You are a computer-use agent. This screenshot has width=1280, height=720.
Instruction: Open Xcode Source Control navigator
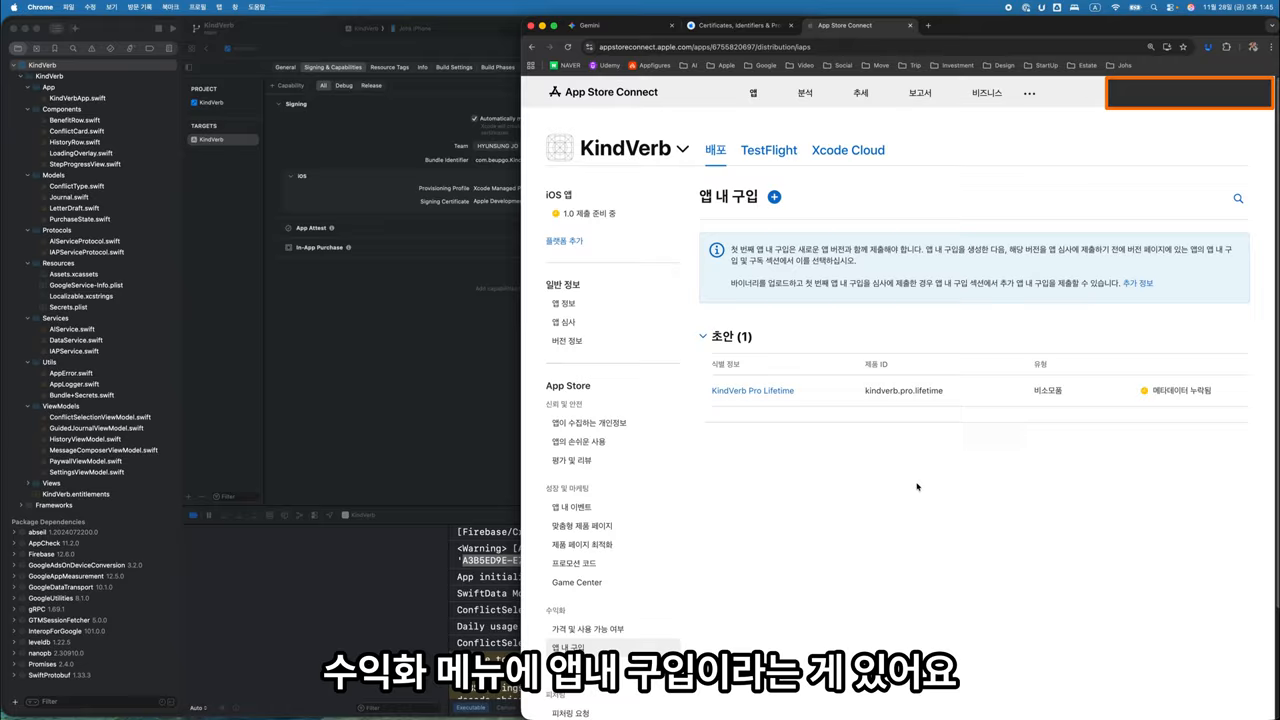pyautogui.click(x=36, y=48)
